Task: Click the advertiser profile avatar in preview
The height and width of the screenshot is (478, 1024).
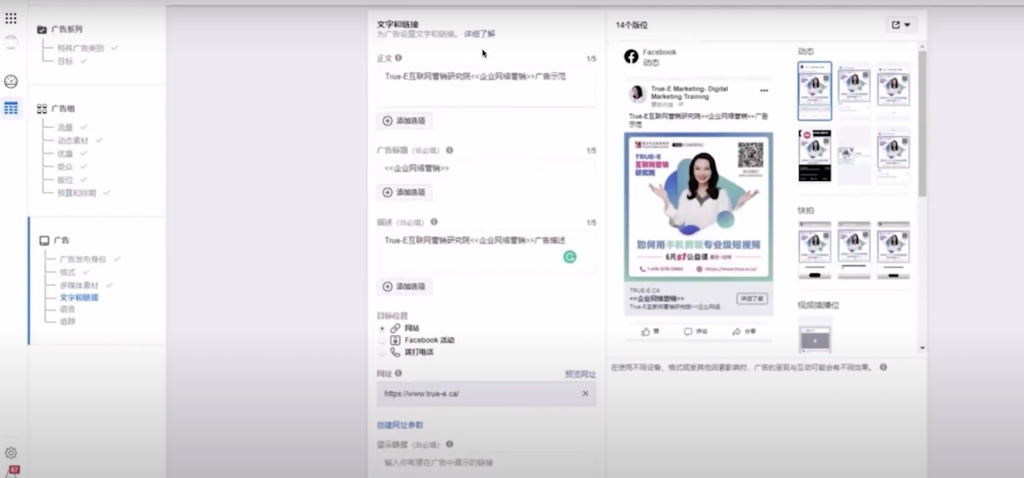Action: coord(637,94)
